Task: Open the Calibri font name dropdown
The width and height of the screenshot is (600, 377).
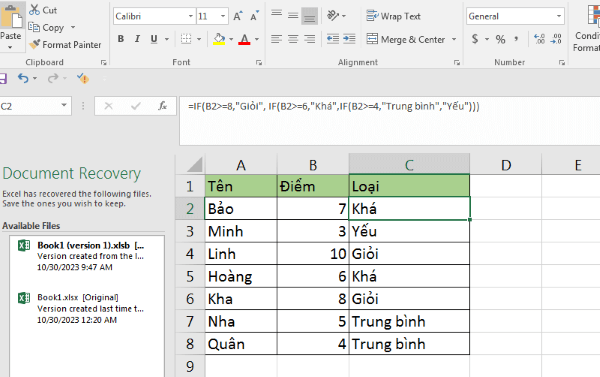Action: (191, 16)
